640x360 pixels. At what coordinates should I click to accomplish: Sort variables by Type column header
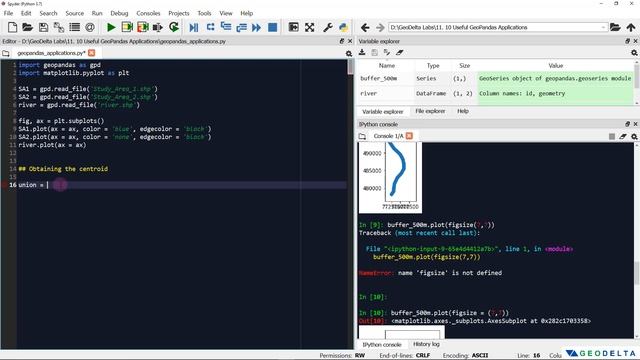pyautogui.click(x=433, y=66)
